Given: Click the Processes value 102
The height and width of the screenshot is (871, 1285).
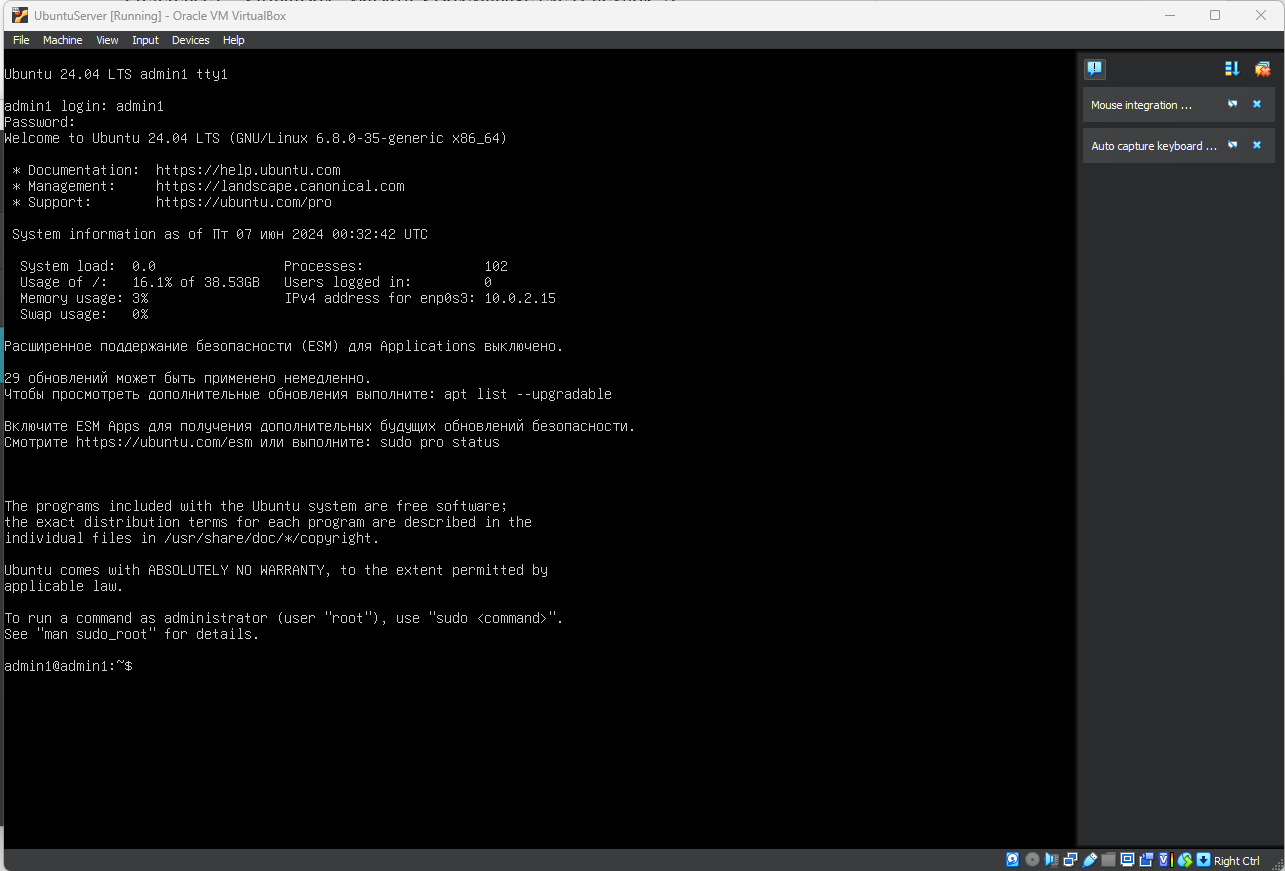Looking at the screenshot, I should 496,266.
